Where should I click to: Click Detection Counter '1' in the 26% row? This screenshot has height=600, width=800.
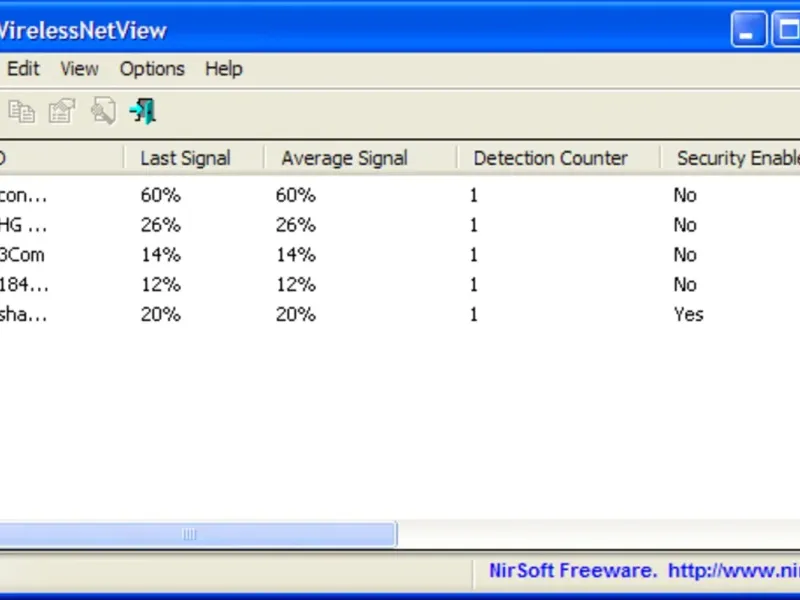point(473,224)
